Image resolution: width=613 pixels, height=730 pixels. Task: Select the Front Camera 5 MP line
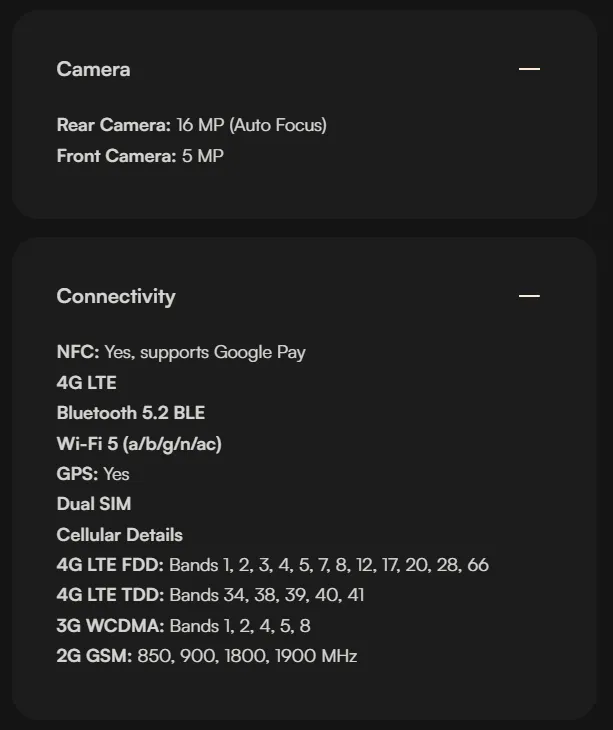coord(140,156)
